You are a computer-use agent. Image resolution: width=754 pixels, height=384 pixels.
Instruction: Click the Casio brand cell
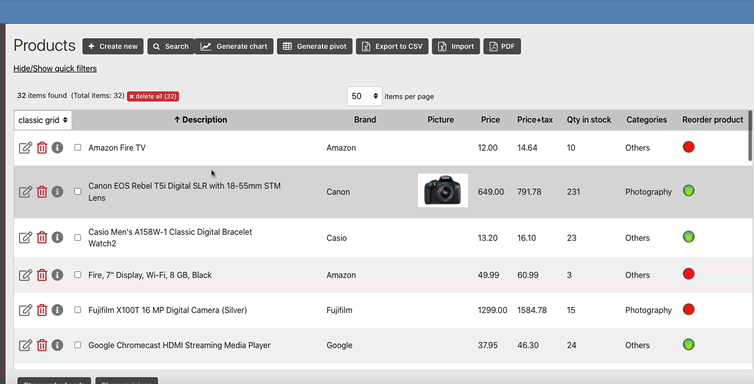tap(336, 238)
